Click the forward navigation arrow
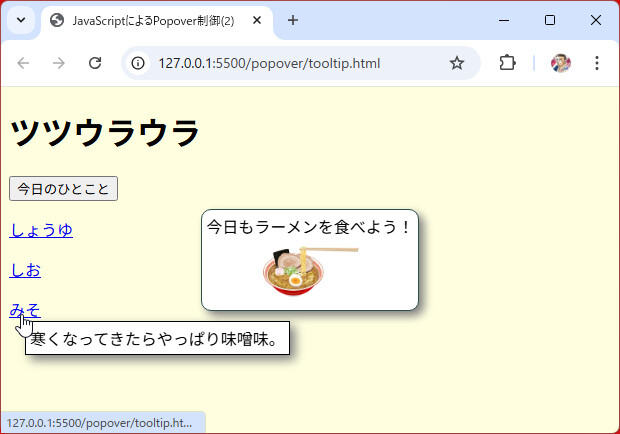620x434 pixels. 59,63
